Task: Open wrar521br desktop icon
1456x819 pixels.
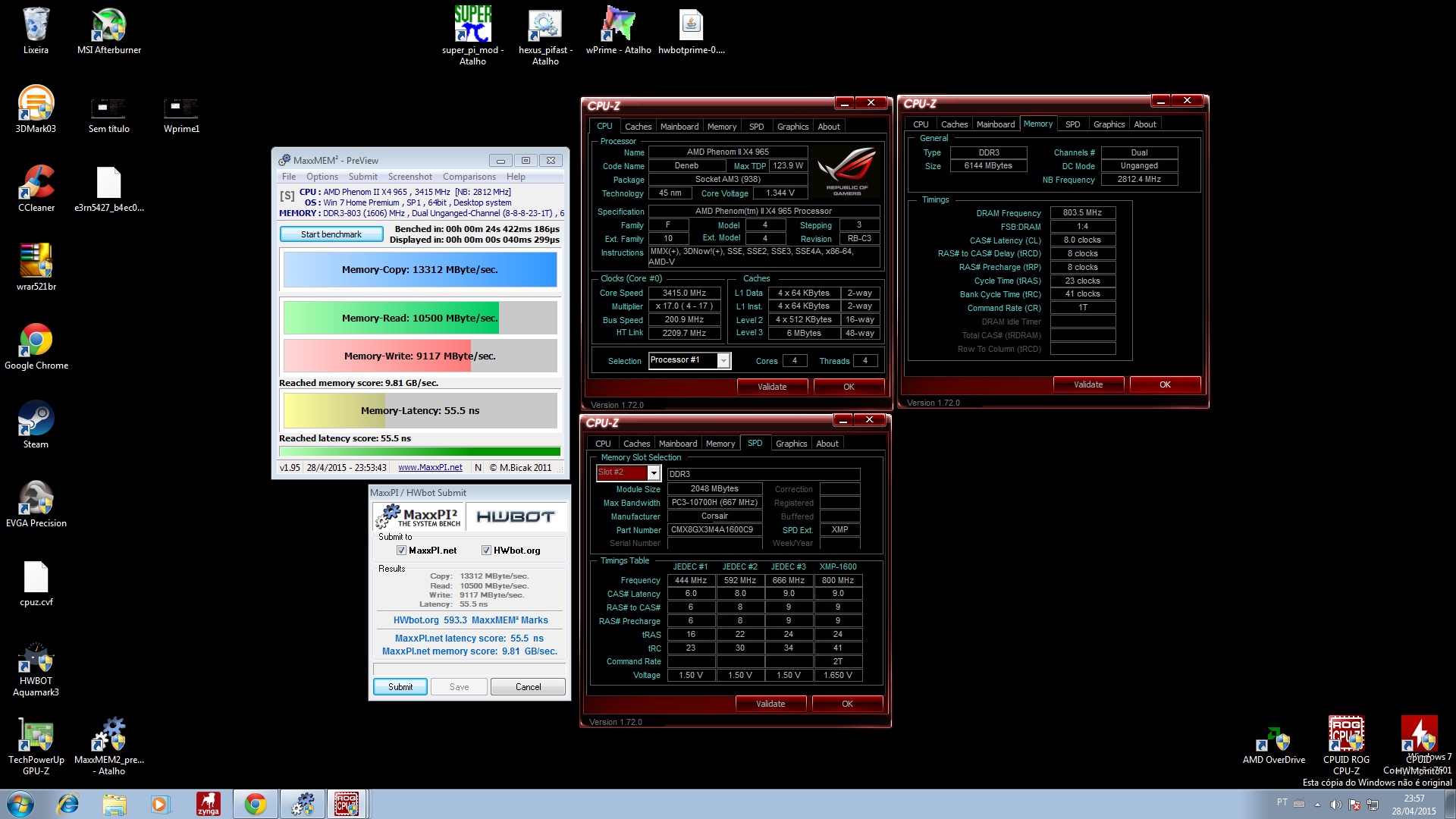Action: (36, 268)
